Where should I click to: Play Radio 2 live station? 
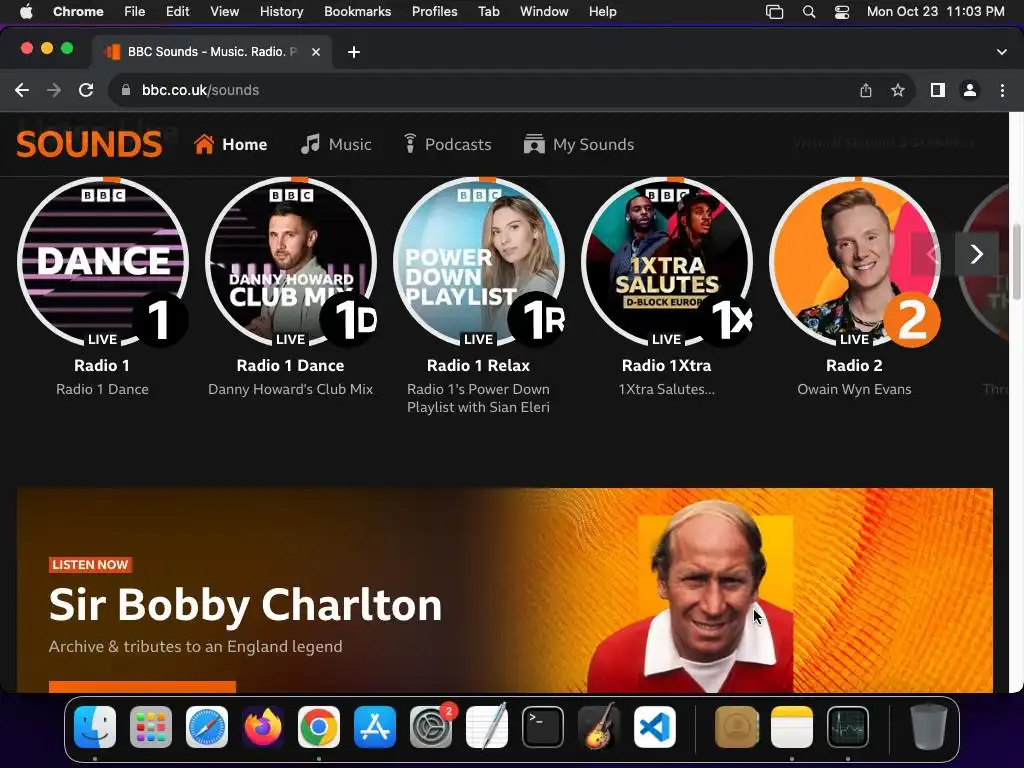pos(854,262)
